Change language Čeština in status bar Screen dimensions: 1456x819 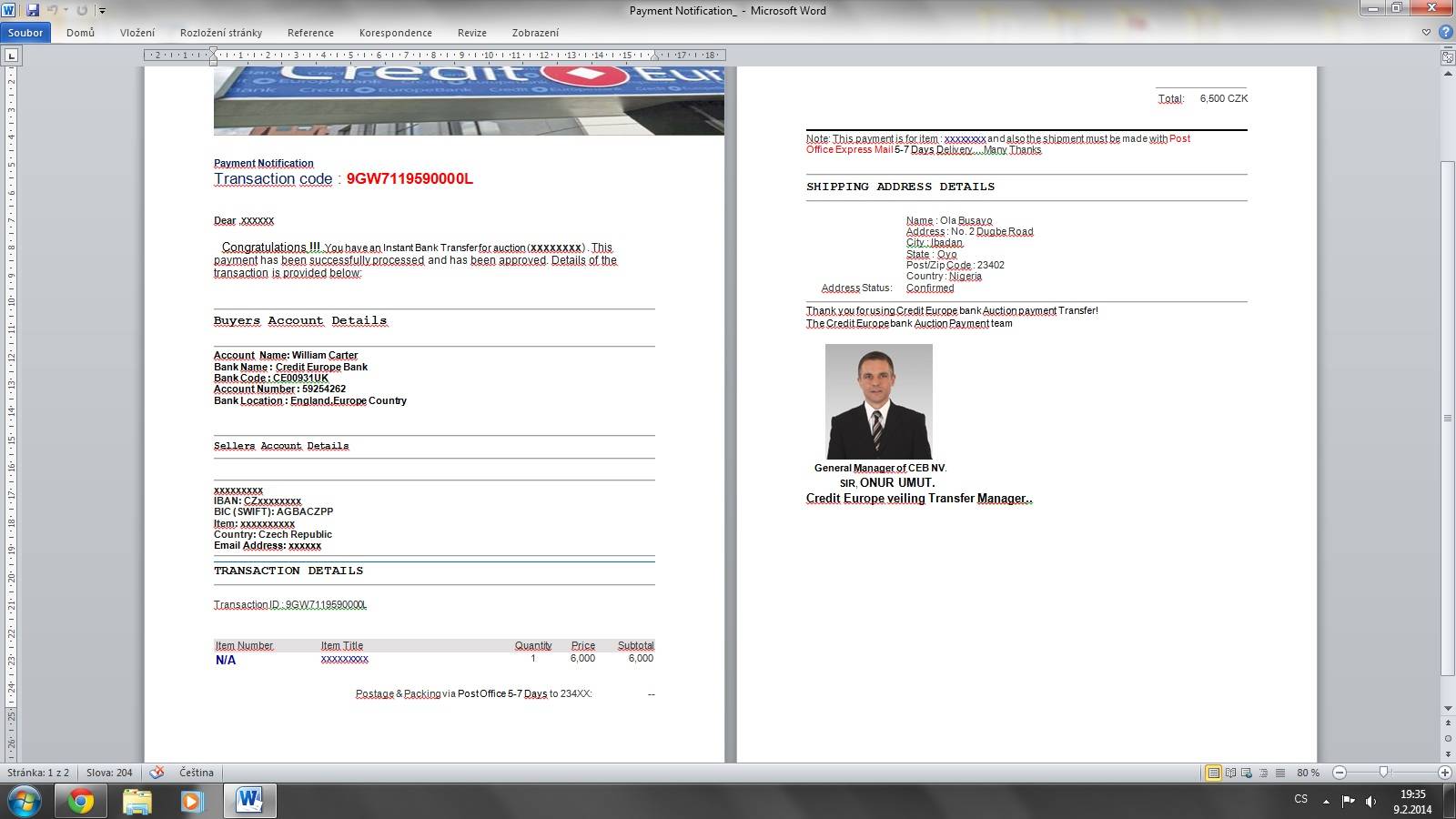point(197,773)
